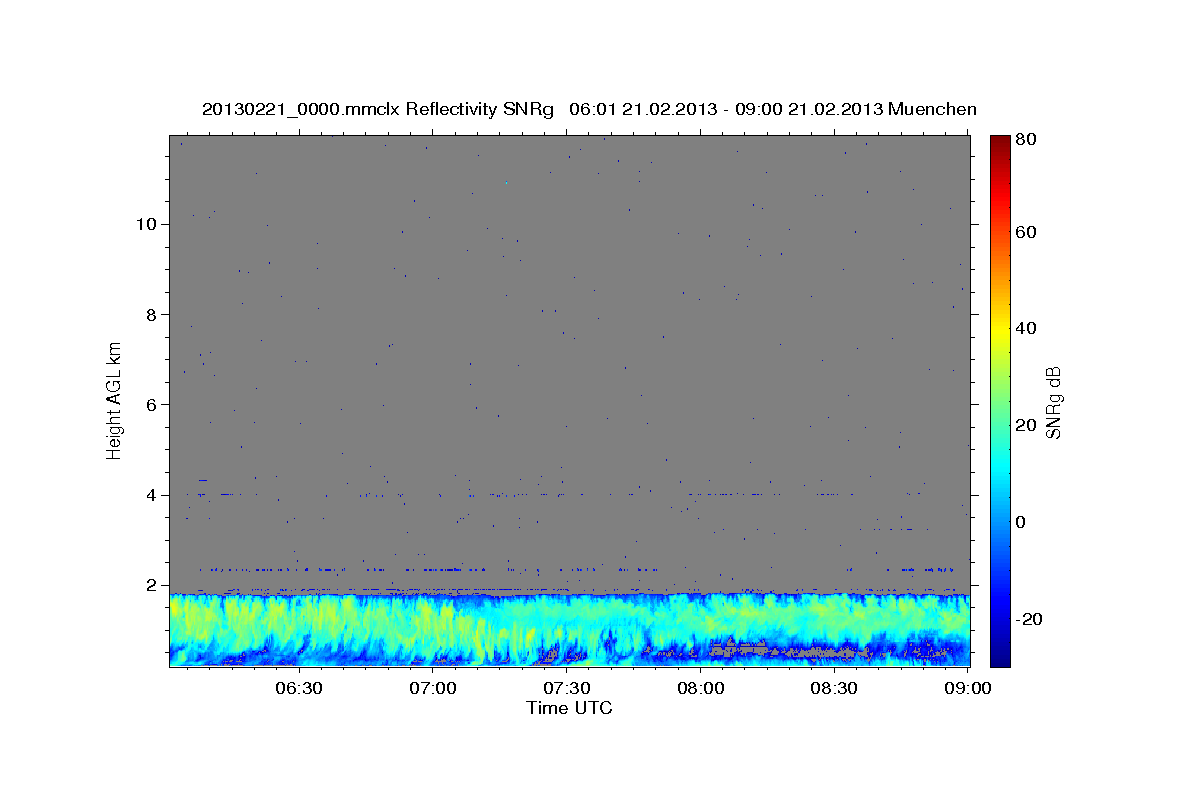The width and height of the screenshot is (1200, 800).
Task: Click the 'SNRg dB' colorbar label
Action: [x=1053, y=402]
